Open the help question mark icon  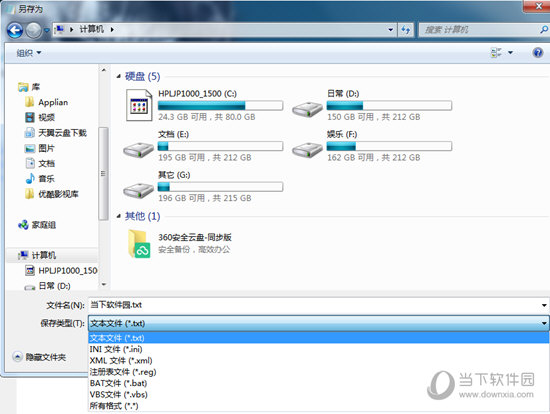point(537,53)
